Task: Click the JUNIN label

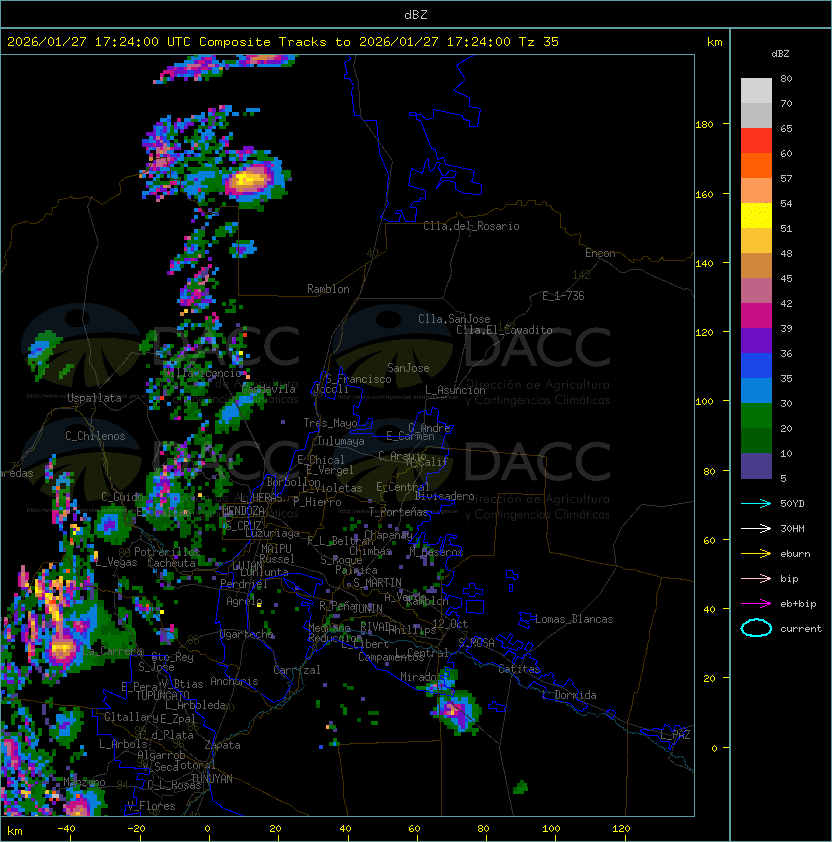Action: pyautogui.click(x=368, y=608)
